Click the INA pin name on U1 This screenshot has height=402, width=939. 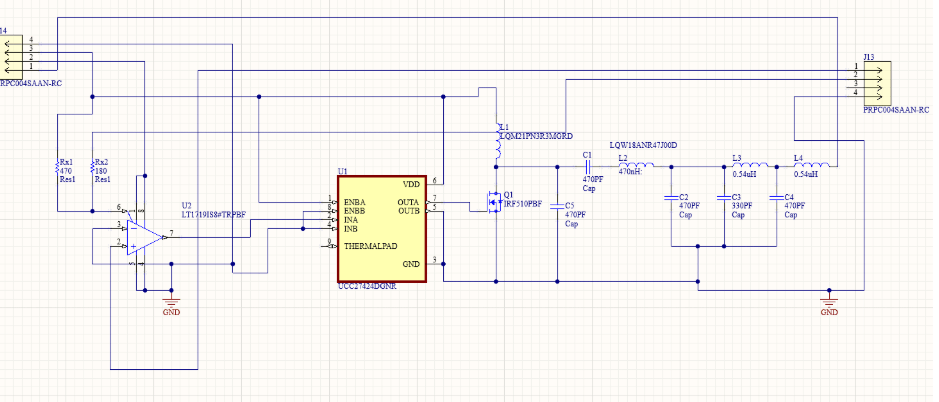coord(351,220)
